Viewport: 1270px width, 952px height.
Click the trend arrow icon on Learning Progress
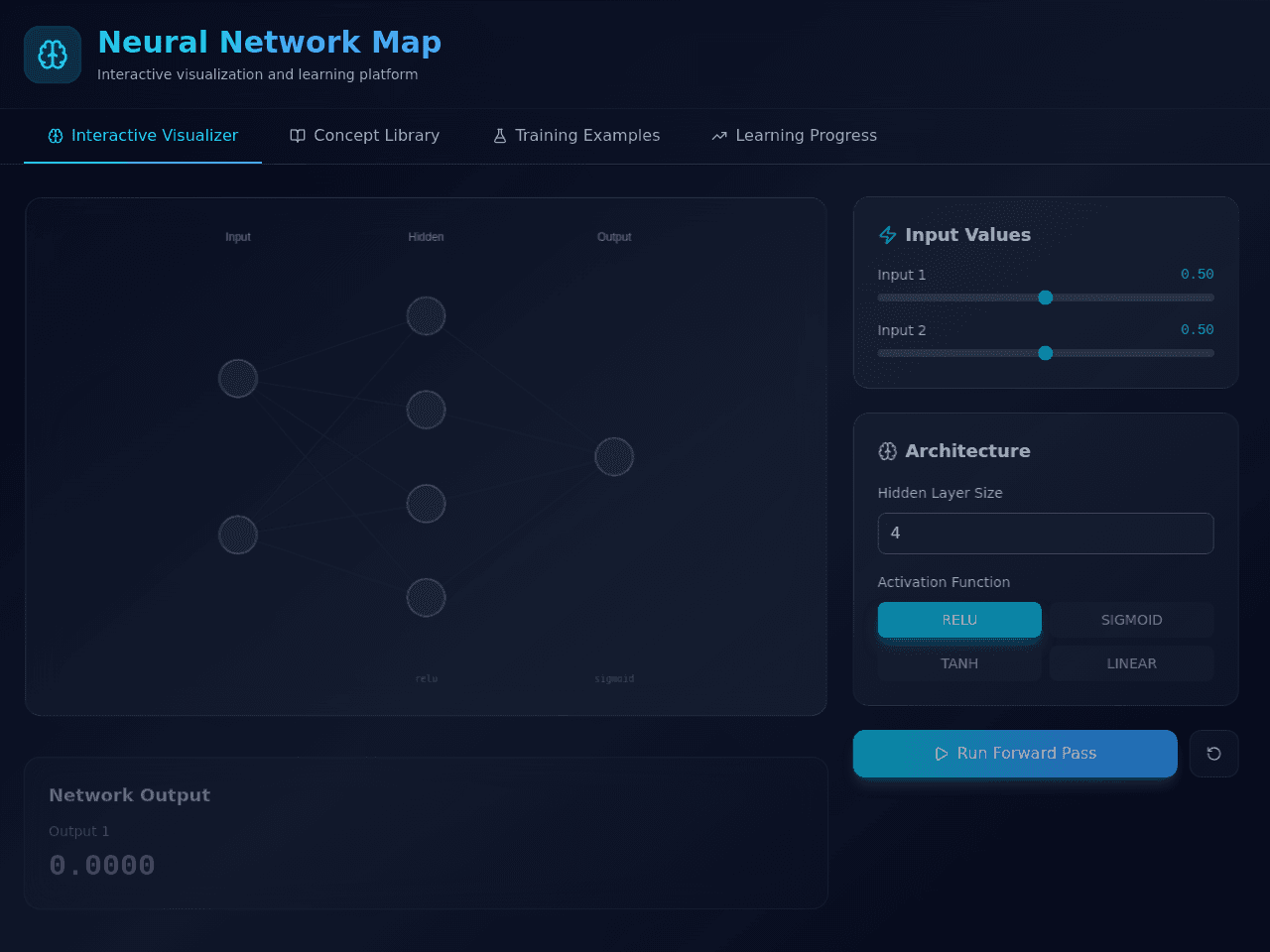(719, 136)
